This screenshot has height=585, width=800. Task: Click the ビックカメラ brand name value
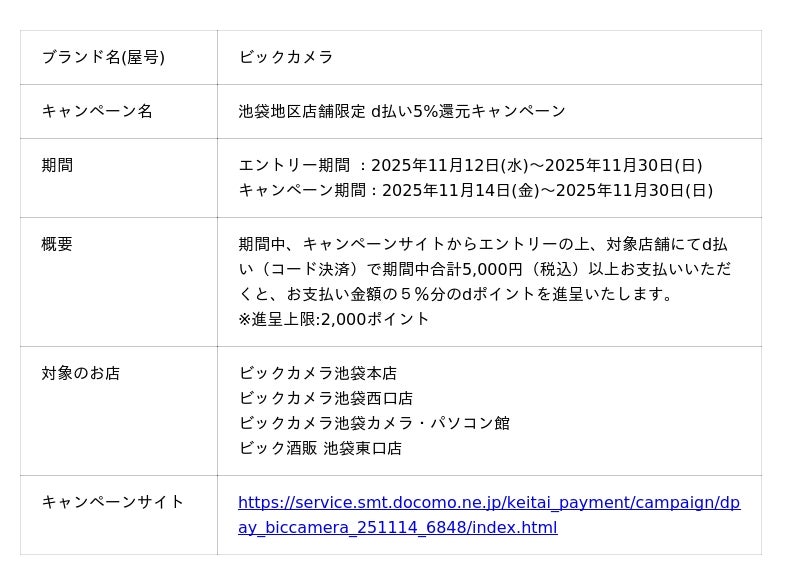(286, 57)
